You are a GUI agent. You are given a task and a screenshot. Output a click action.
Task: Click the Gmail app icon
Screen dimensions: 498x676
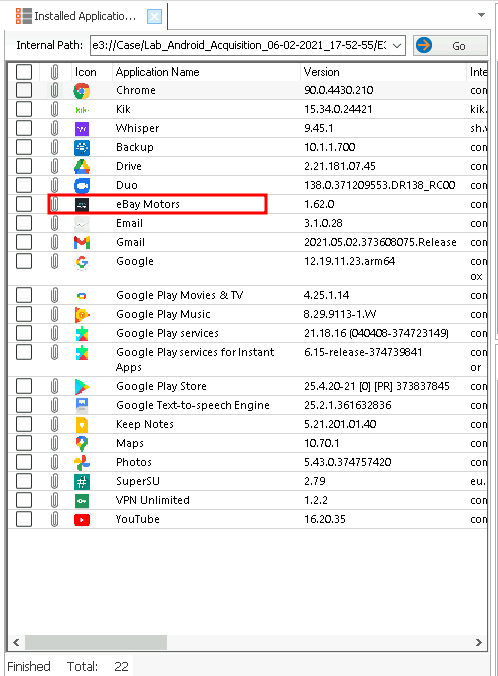[x=82, y=243]
